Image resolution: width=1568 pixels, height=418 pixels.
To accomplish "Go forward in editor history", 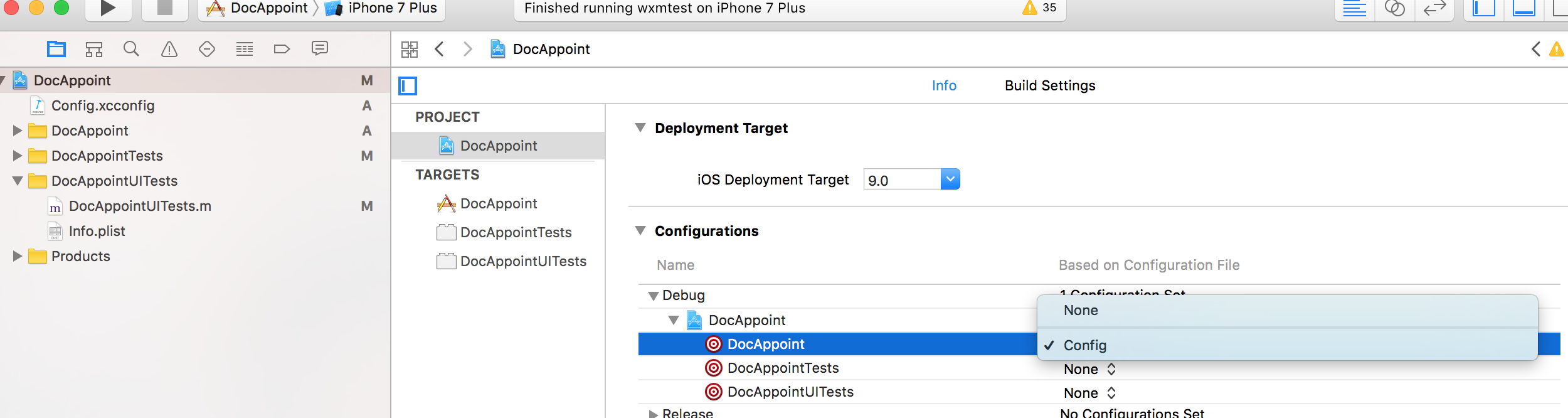I will pyautogui.click(x=467, y=49).
